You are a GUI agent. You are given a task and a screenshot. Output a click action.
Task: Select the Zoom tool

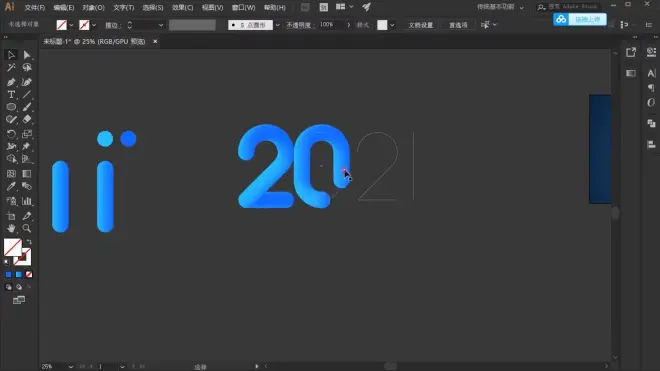pos(27,229)
